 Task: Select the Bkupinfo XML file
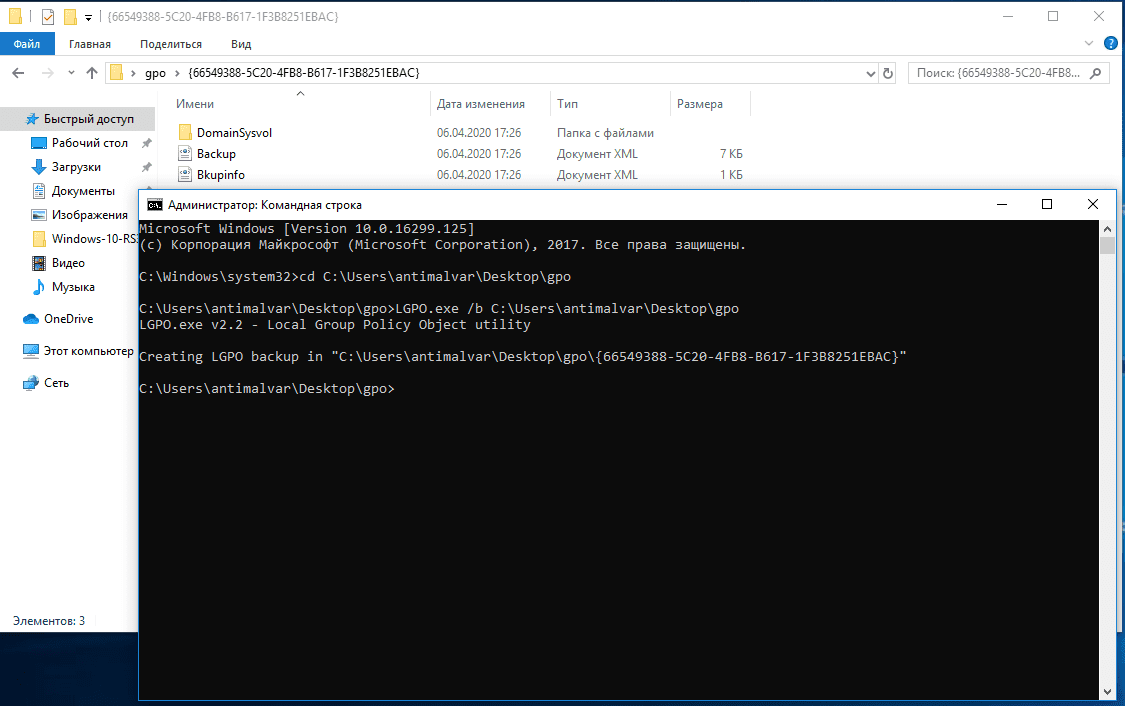(220, 175)
